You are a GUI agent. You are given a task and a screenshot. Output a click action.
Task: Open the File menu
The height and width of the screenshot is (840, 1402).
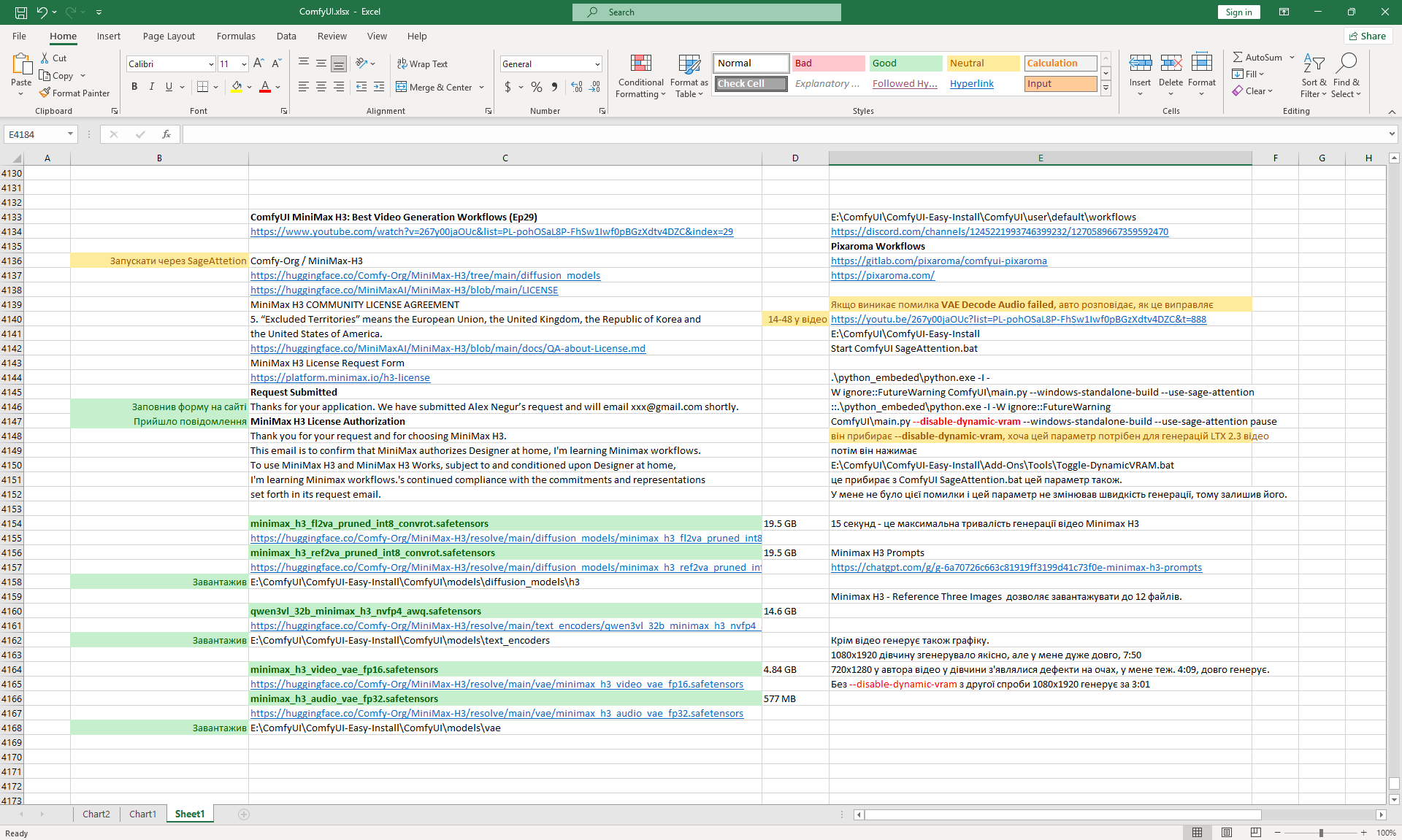(x=20, y=36)
